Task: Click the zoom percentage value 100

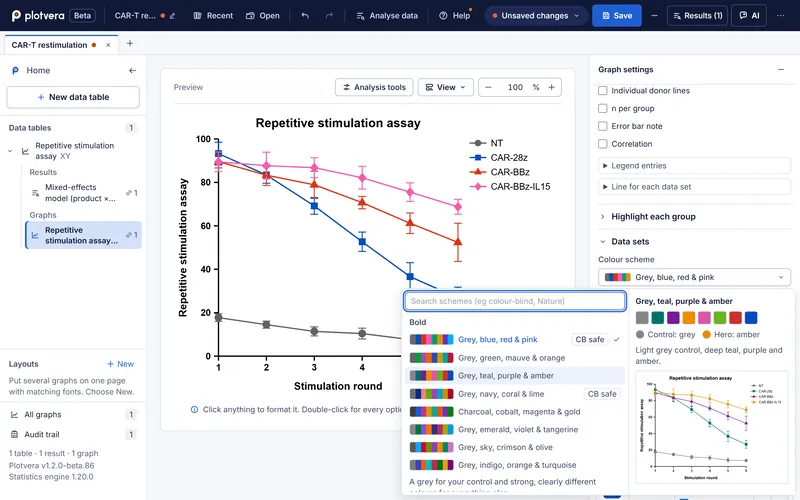Action: (x=515, y=87)
